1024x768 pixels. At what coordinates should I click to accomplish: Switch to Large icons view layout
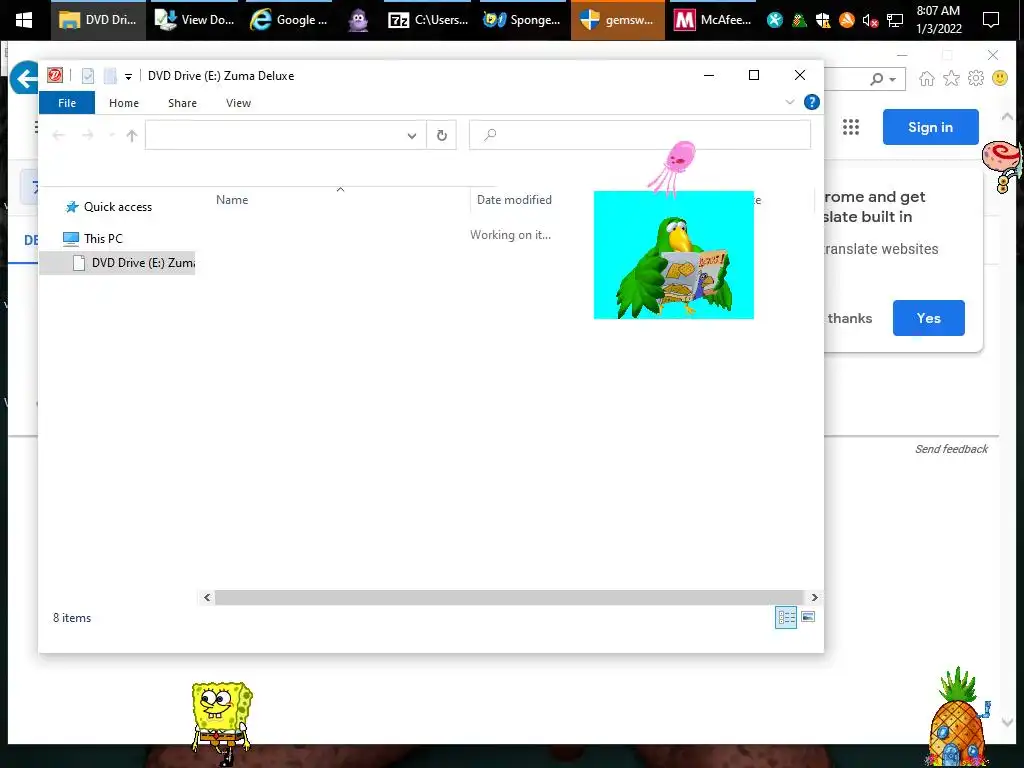pyautogui.click(x=808, y=617)
